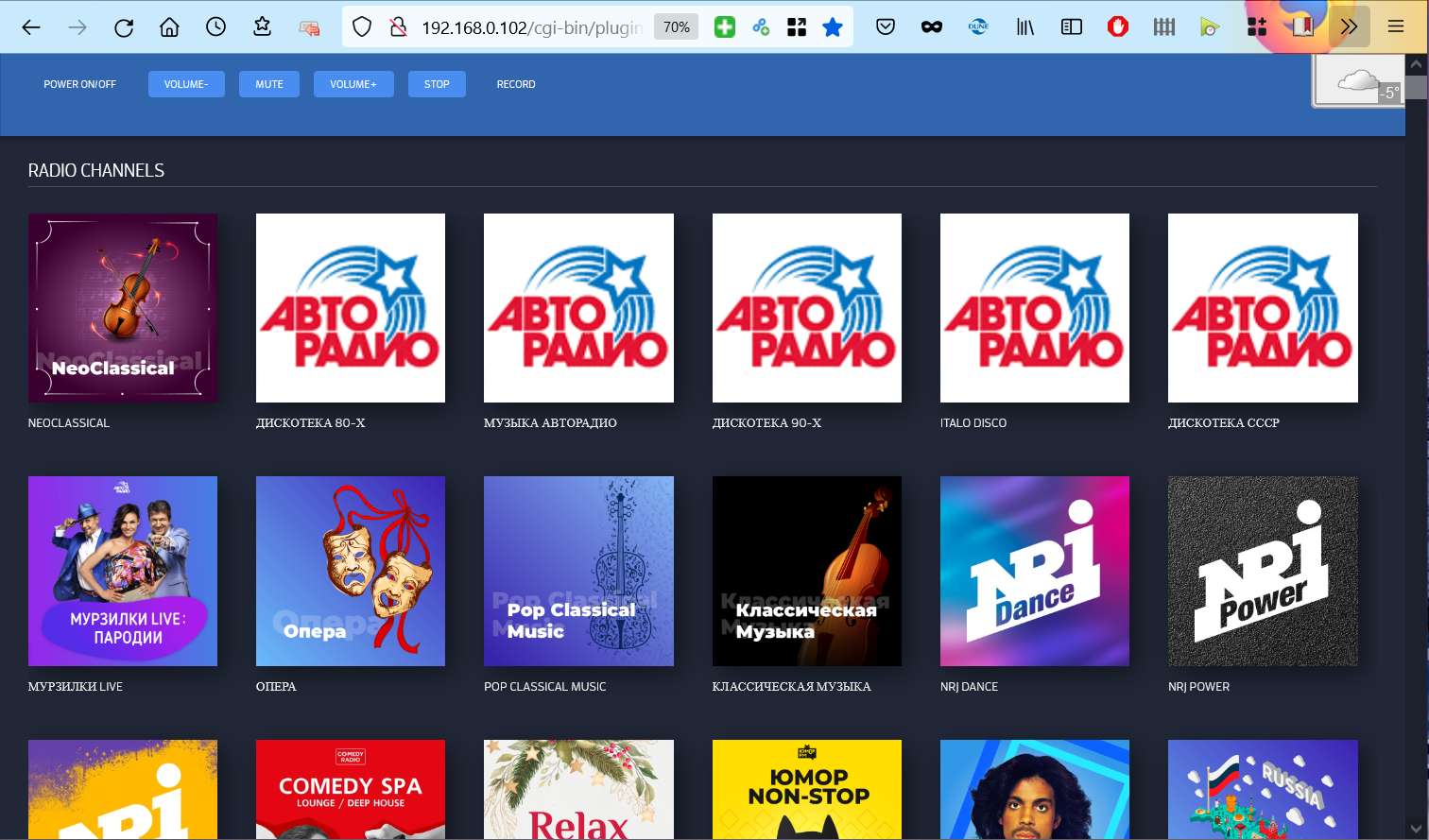Viewport: 1429px width, 840px height.
Task: Open Мурзилки Live пародии thumbnail
Action: coord(123,571)
